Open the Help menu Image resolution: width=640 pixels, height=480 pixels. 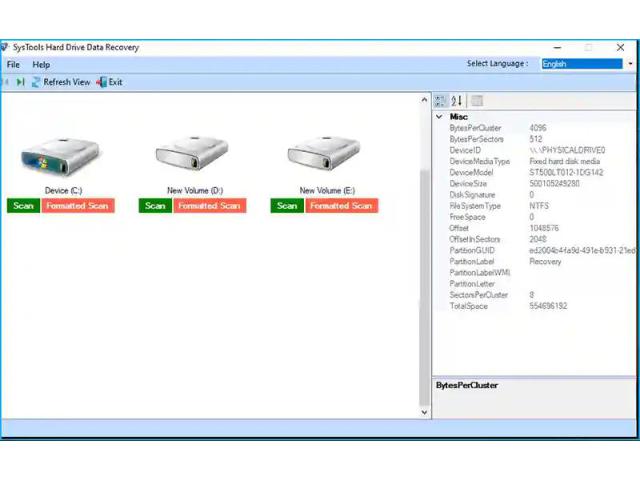coord(41,65)
